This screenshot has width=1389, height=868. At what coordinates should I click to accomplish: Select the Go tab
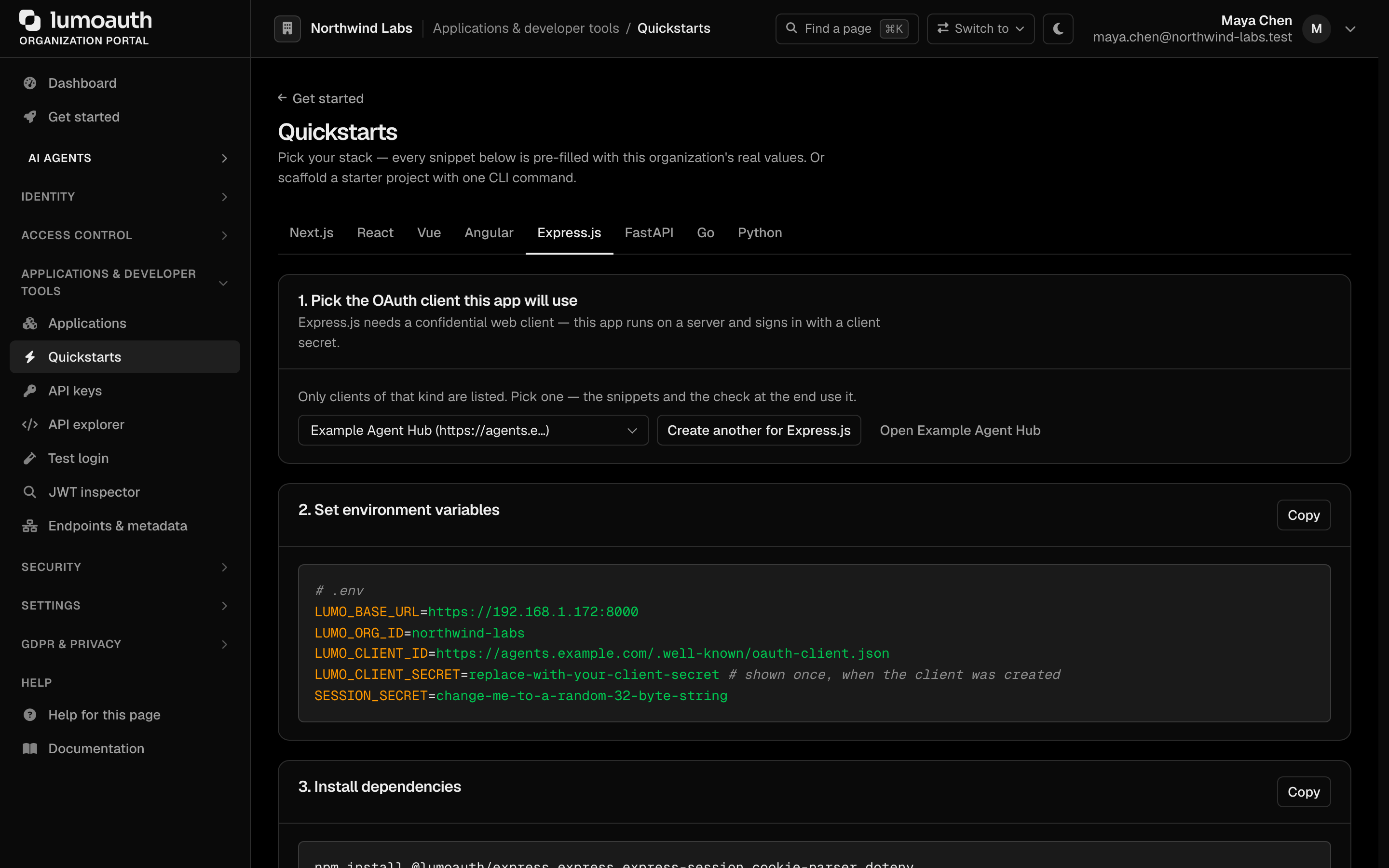coord(706,232)
